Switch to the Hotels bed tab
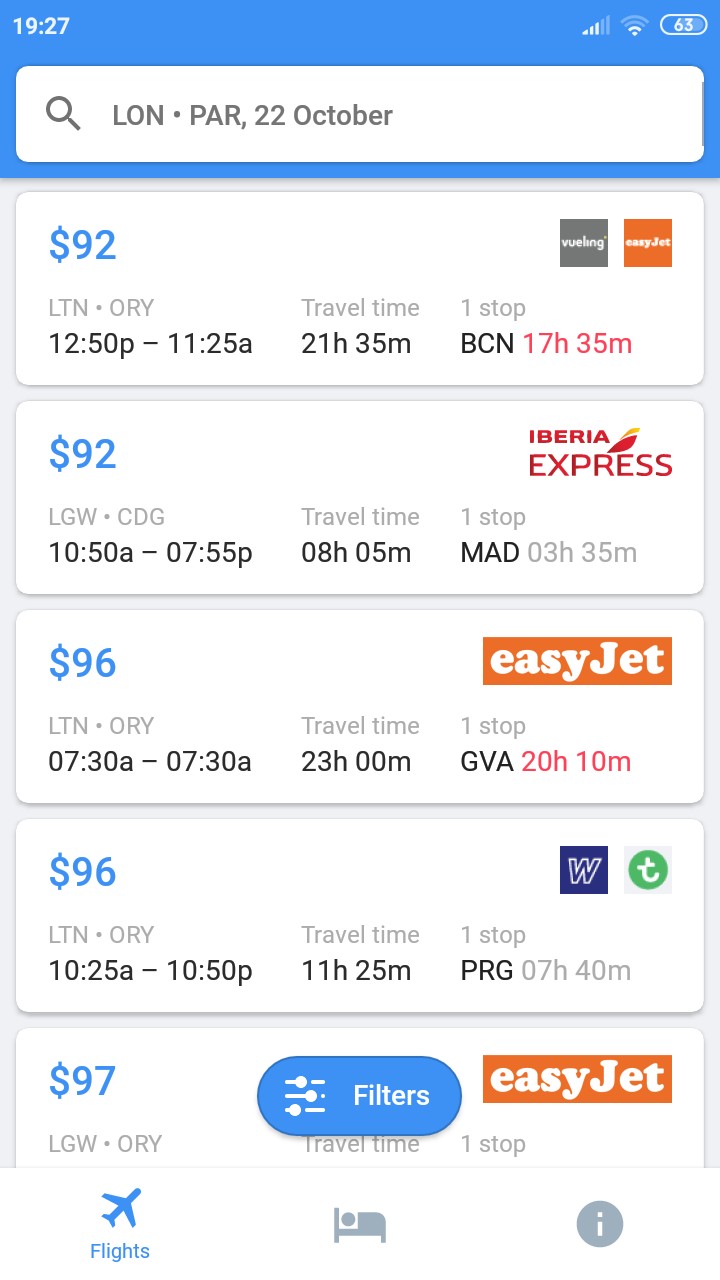This screenshot has width=720, height=1280. [x=360, y=1224]
